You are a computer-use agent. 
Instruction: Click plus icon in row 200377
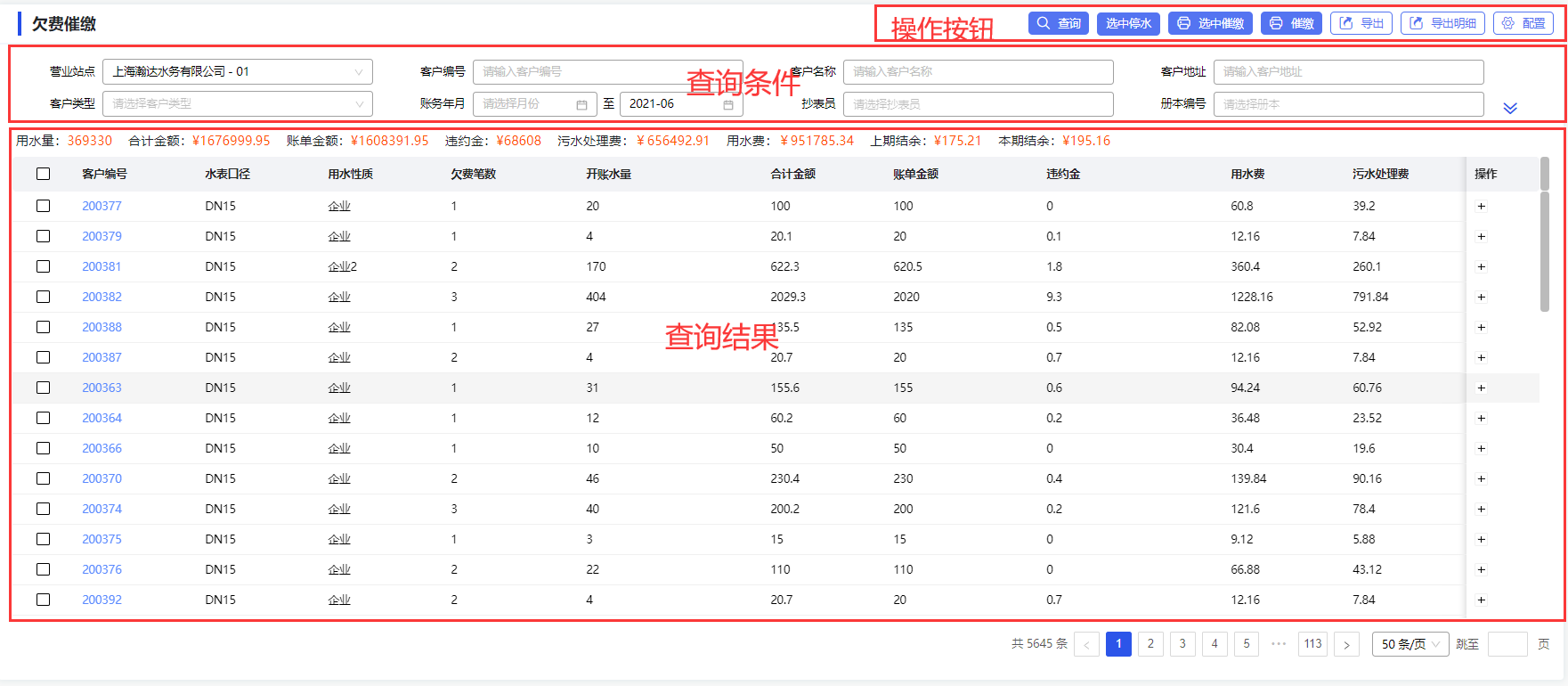[1482, 206]
